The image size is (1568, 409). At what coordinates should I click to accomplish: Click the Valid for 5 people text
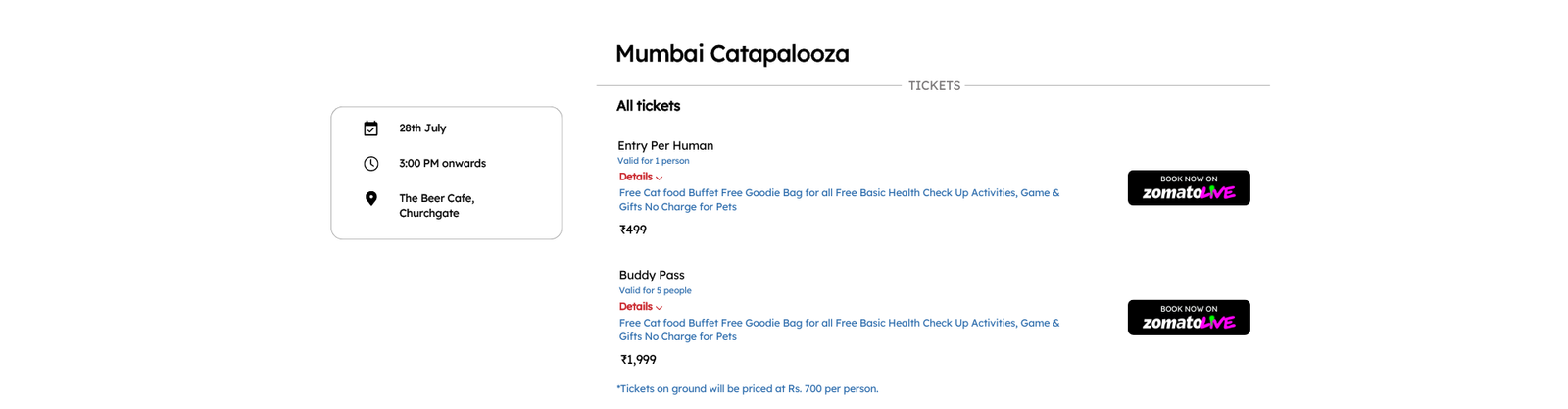click(x=655, y=290)
